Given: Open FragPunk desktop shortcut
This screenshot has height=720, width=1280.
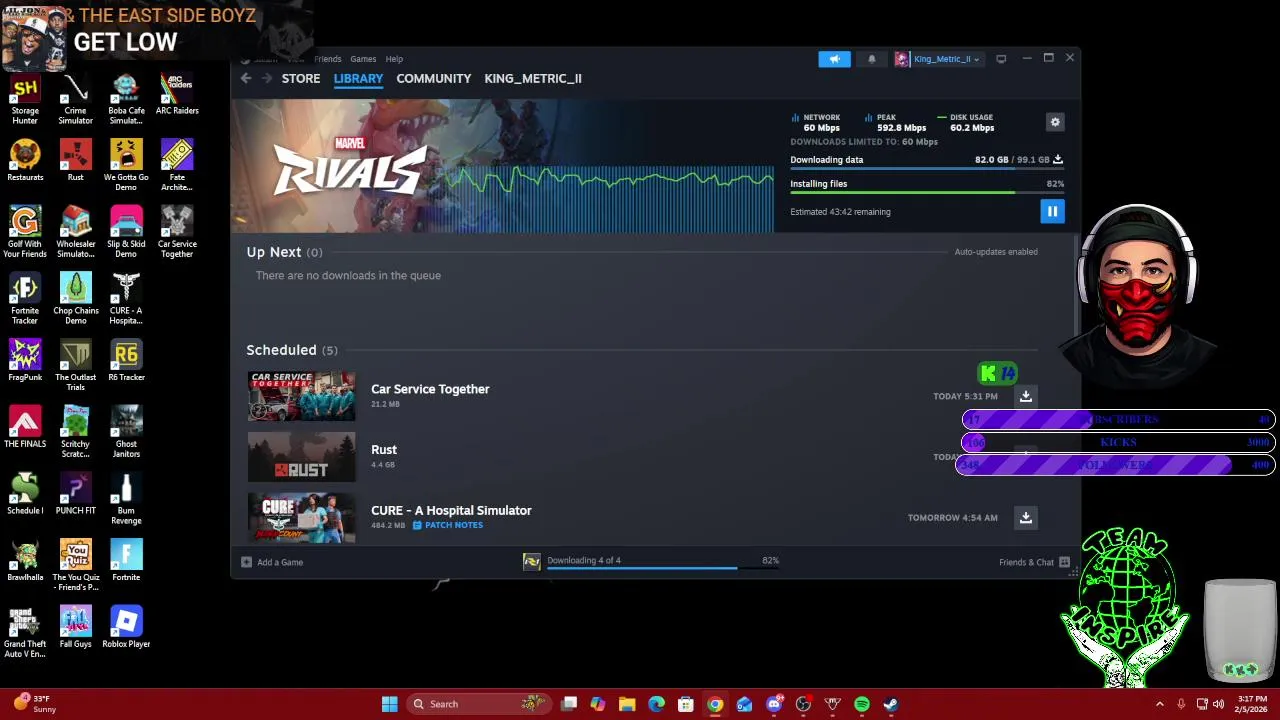Looking at the screenshot, I should point(25,361).
